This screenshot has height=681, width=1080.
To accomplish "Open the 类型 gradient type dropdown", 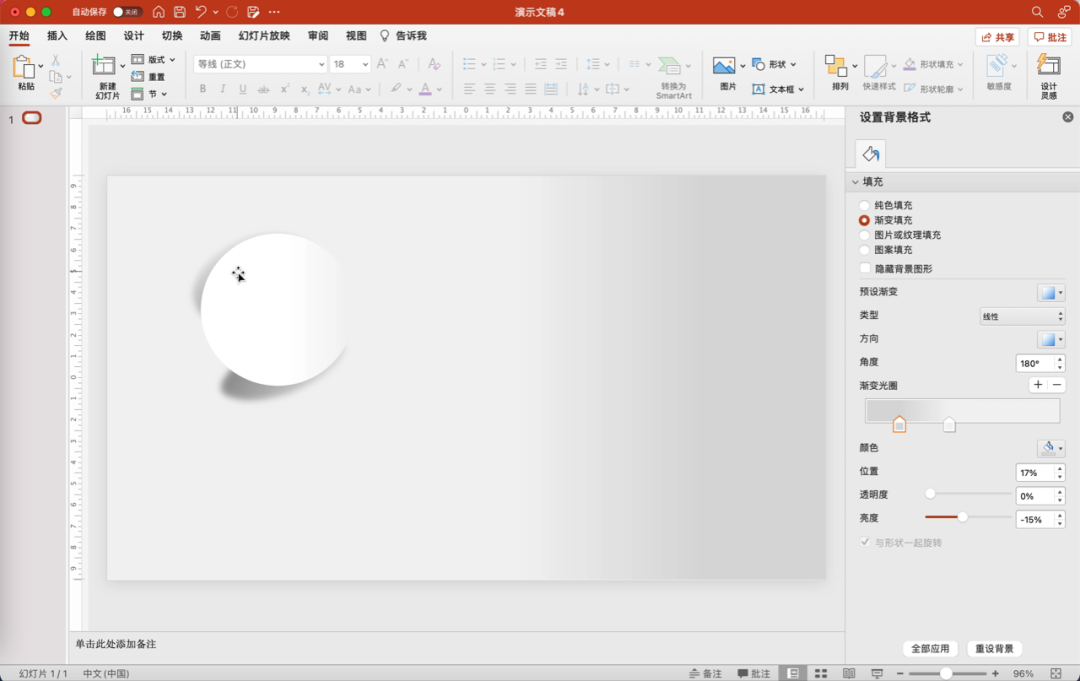I will pyautogui.click(x=1021, y=316).
